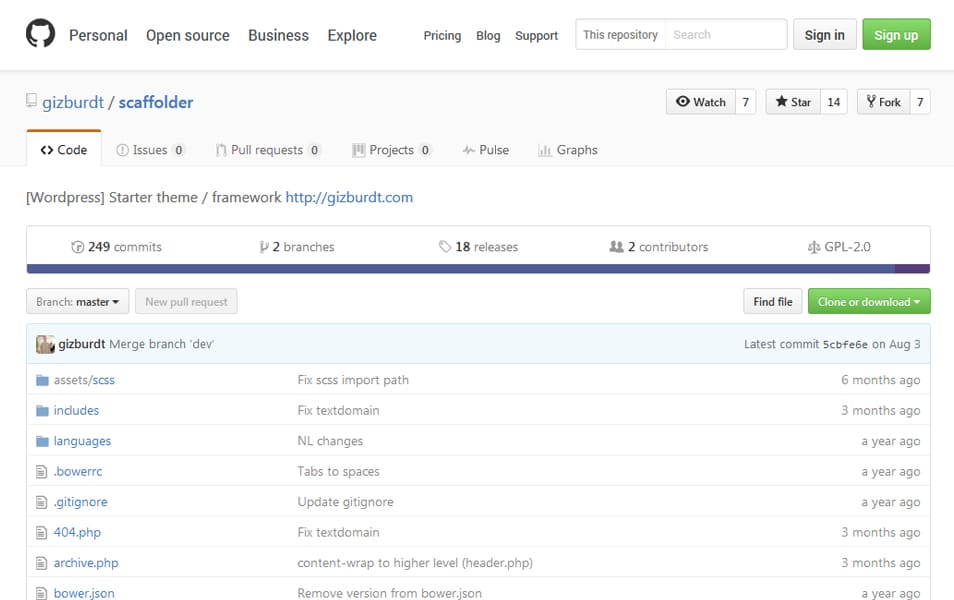Open Open source in the top navigation
The width and height of the screenshot is (954, 600).
[187, 35]
